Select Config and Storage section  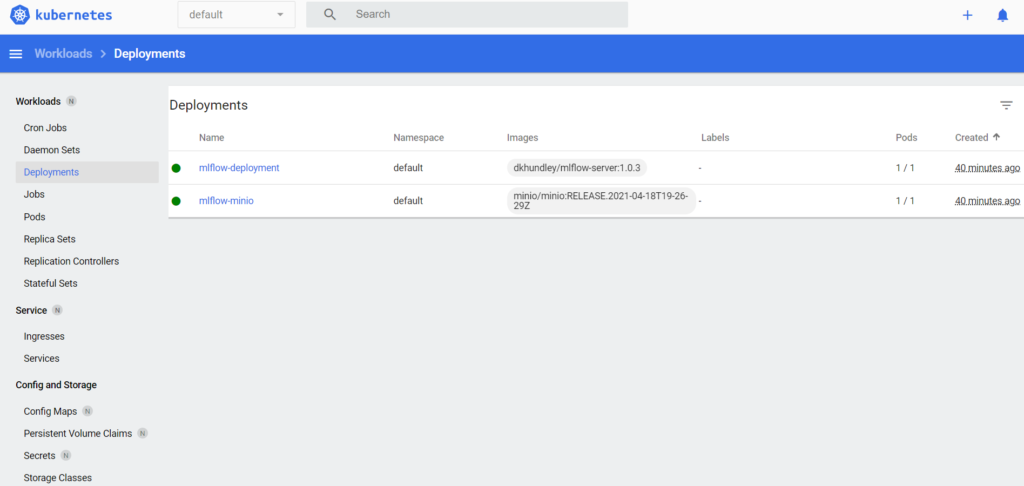(56, 385)
